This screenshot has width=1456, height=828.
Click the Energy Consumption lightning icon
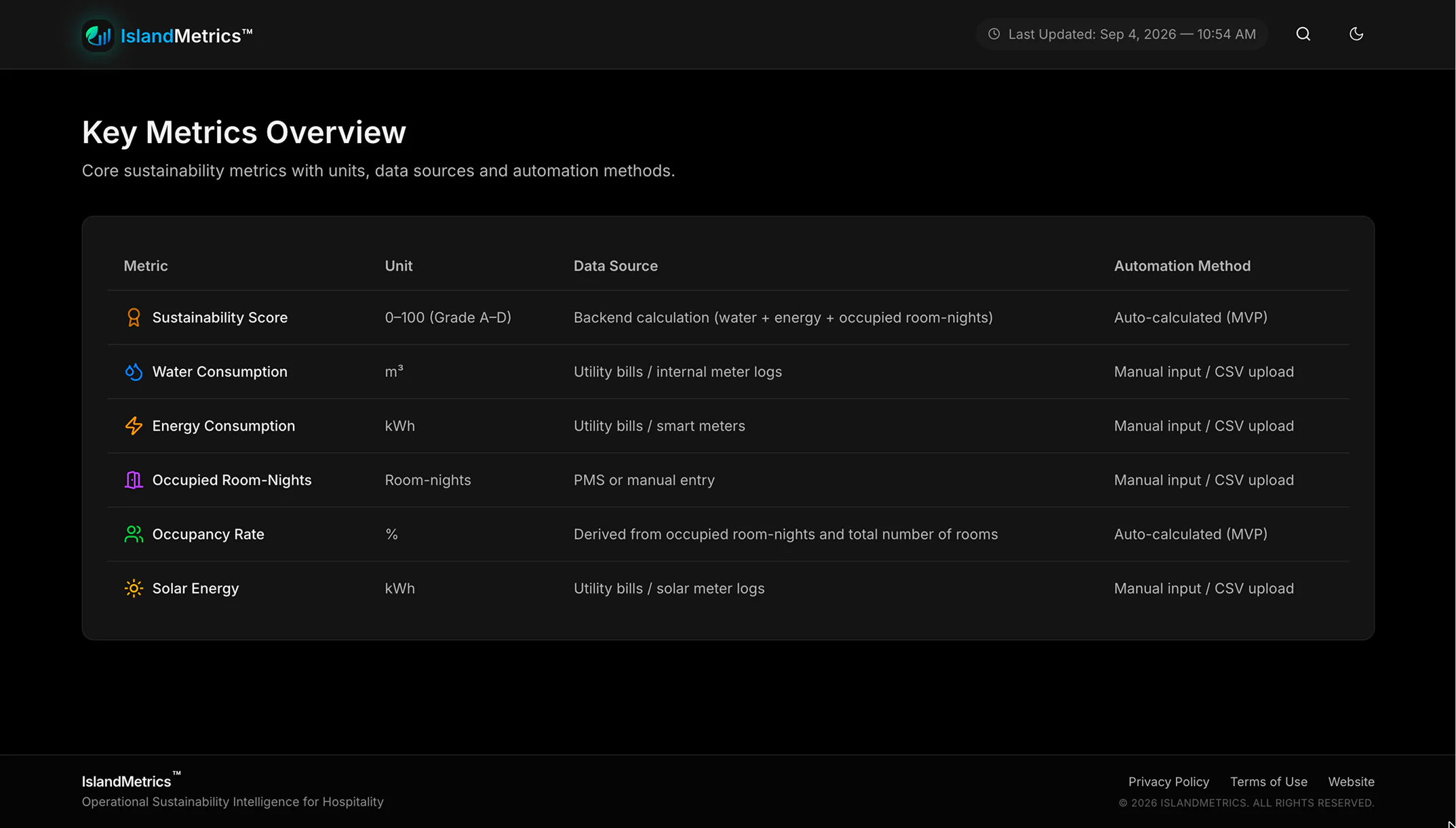[134, 426]
